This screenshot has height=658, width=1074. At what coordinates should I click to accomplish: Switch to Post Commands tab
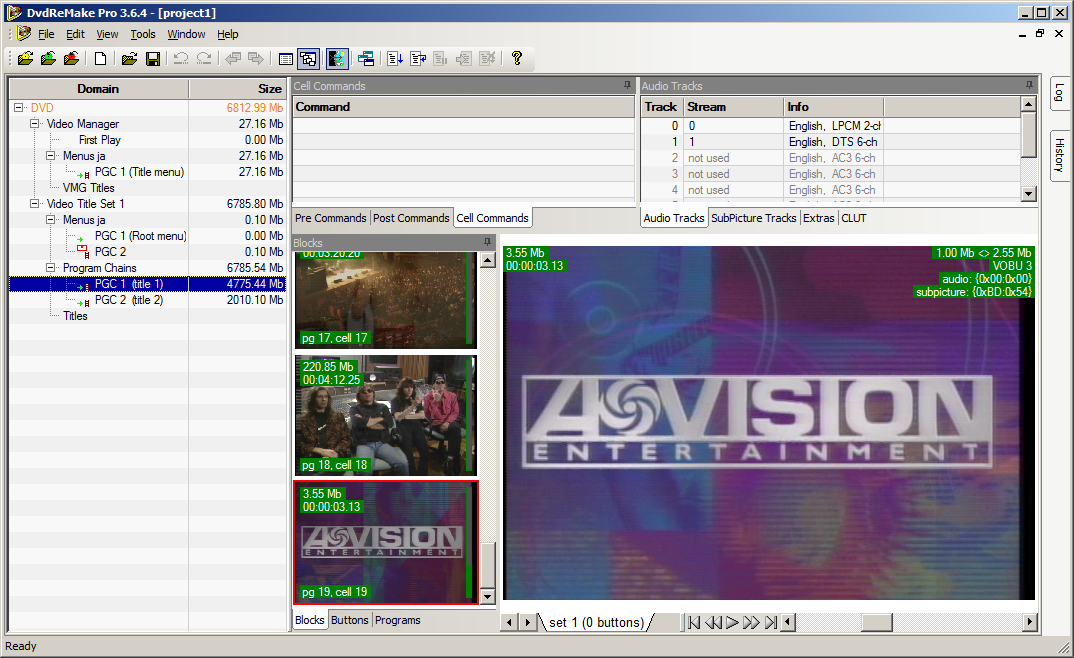click(x=411, y=218)
